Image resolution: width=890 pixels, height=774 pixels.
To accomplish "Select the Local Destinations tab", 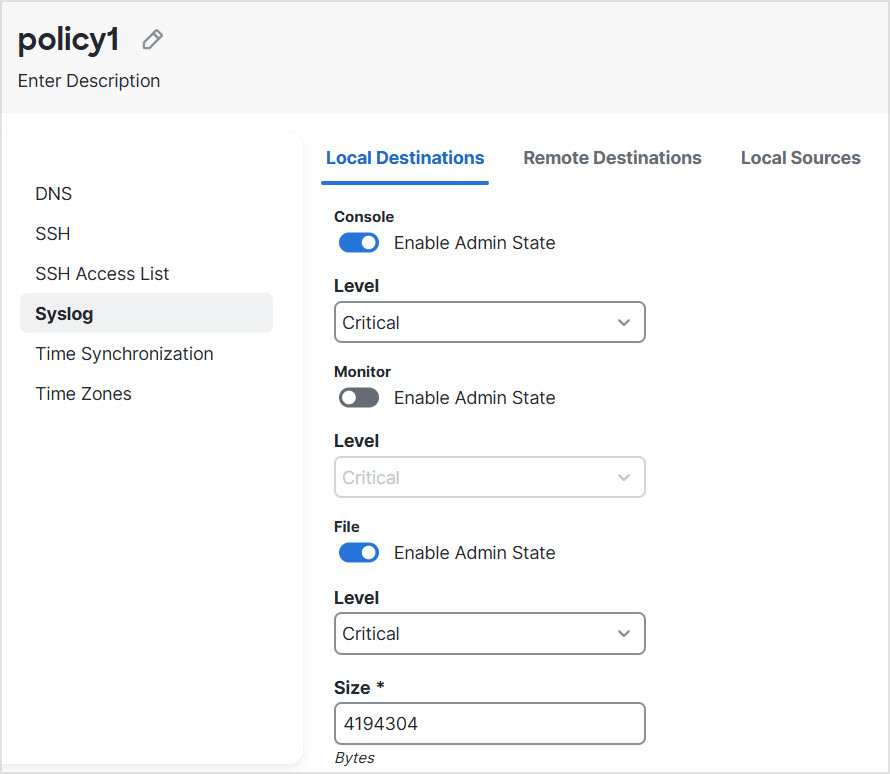I will point(404,157).
